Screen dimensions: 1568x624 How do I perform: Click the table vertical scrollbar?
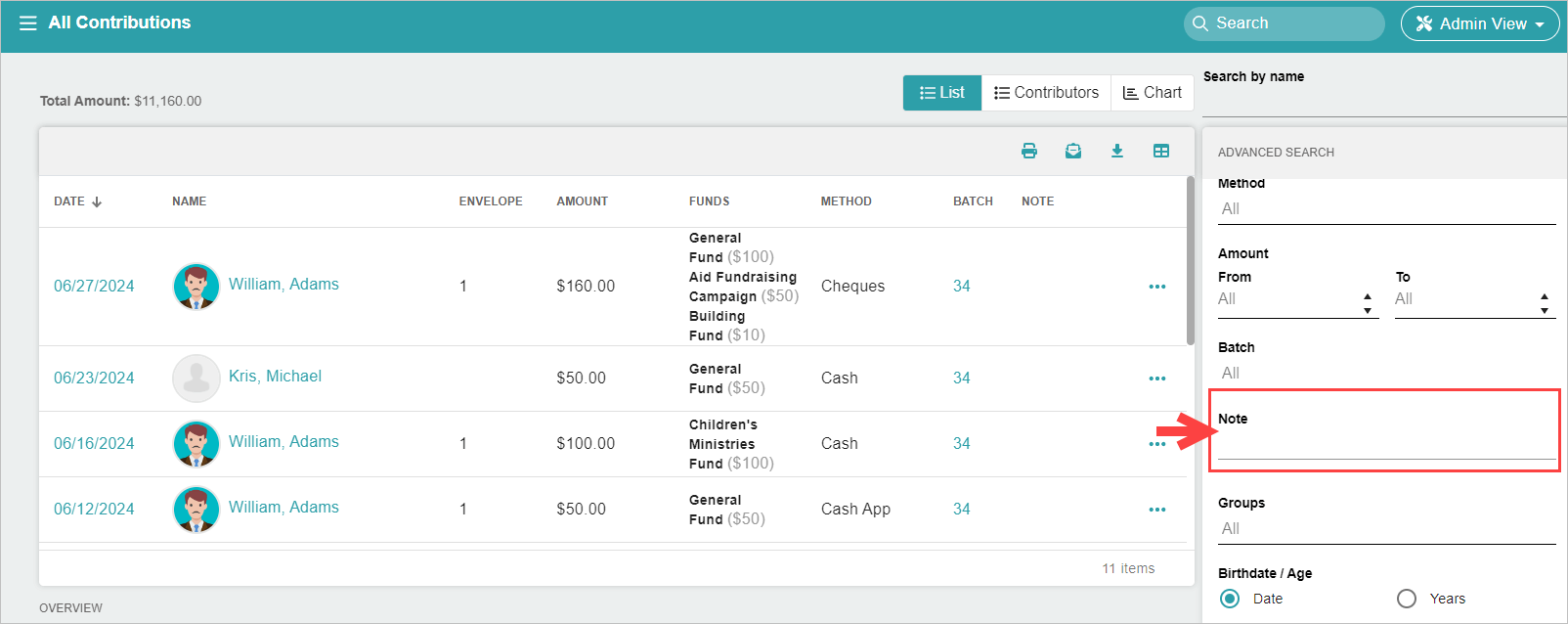[1191, 261]
